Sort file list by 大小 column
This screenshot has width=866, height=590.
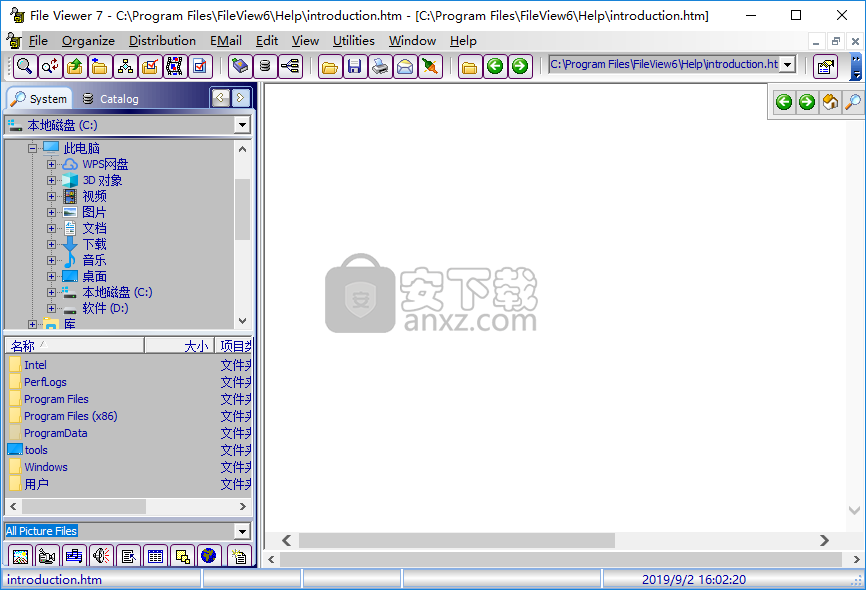pos(179,346)
